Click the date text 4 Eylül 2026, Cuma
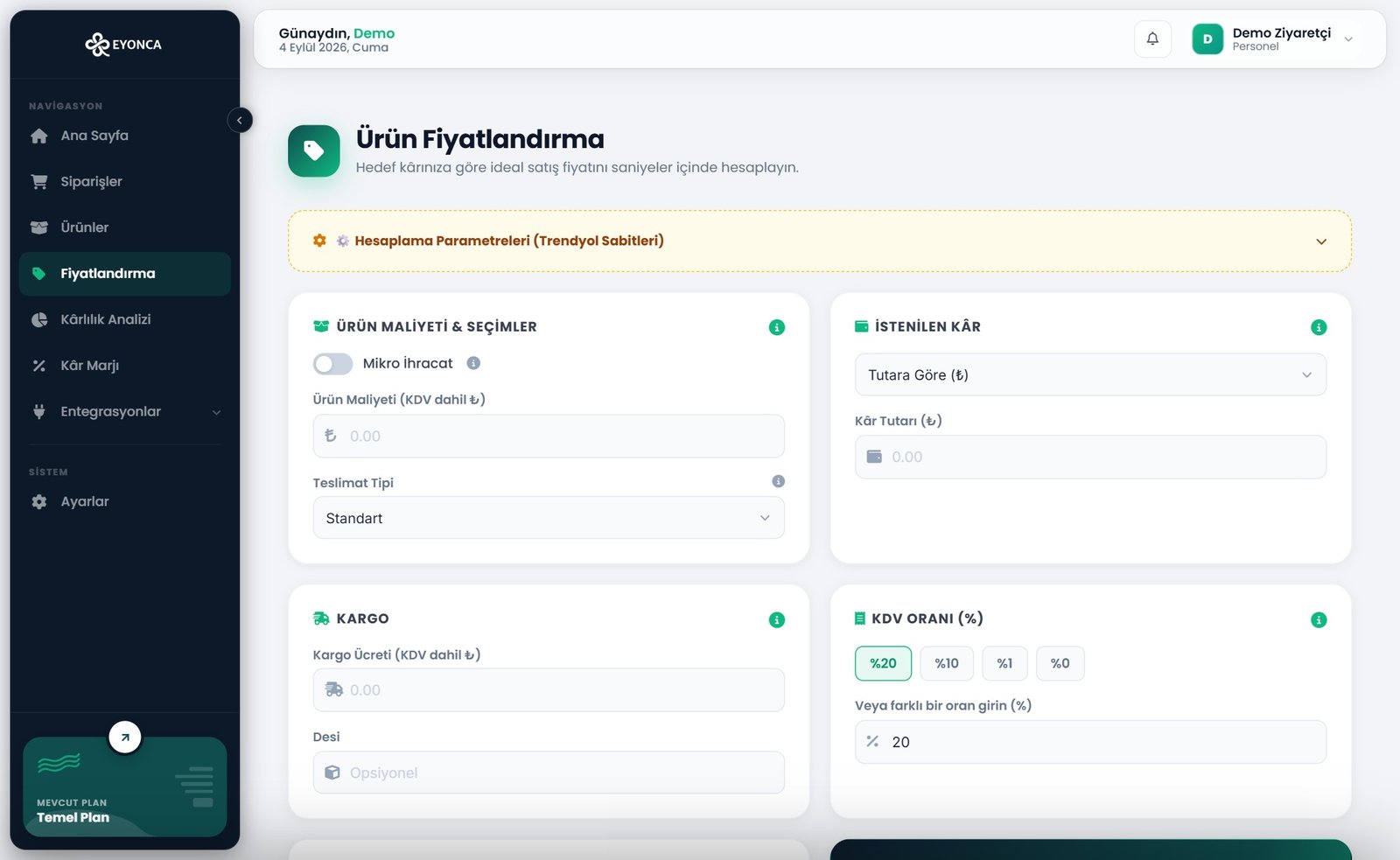The height and width of the screenshot is (860, 1400). [333, 47]
